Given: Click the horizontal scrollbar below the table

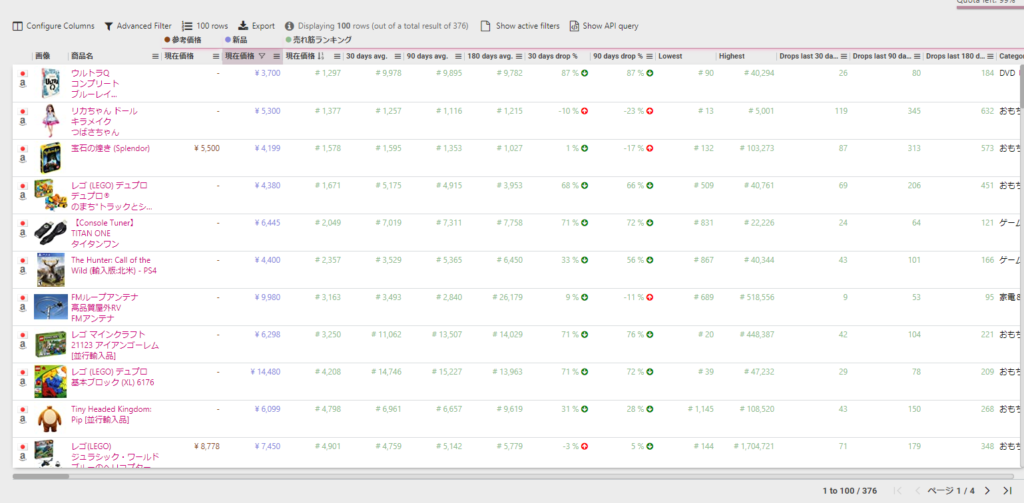Looking at the screenshot, I should (513, 476).
